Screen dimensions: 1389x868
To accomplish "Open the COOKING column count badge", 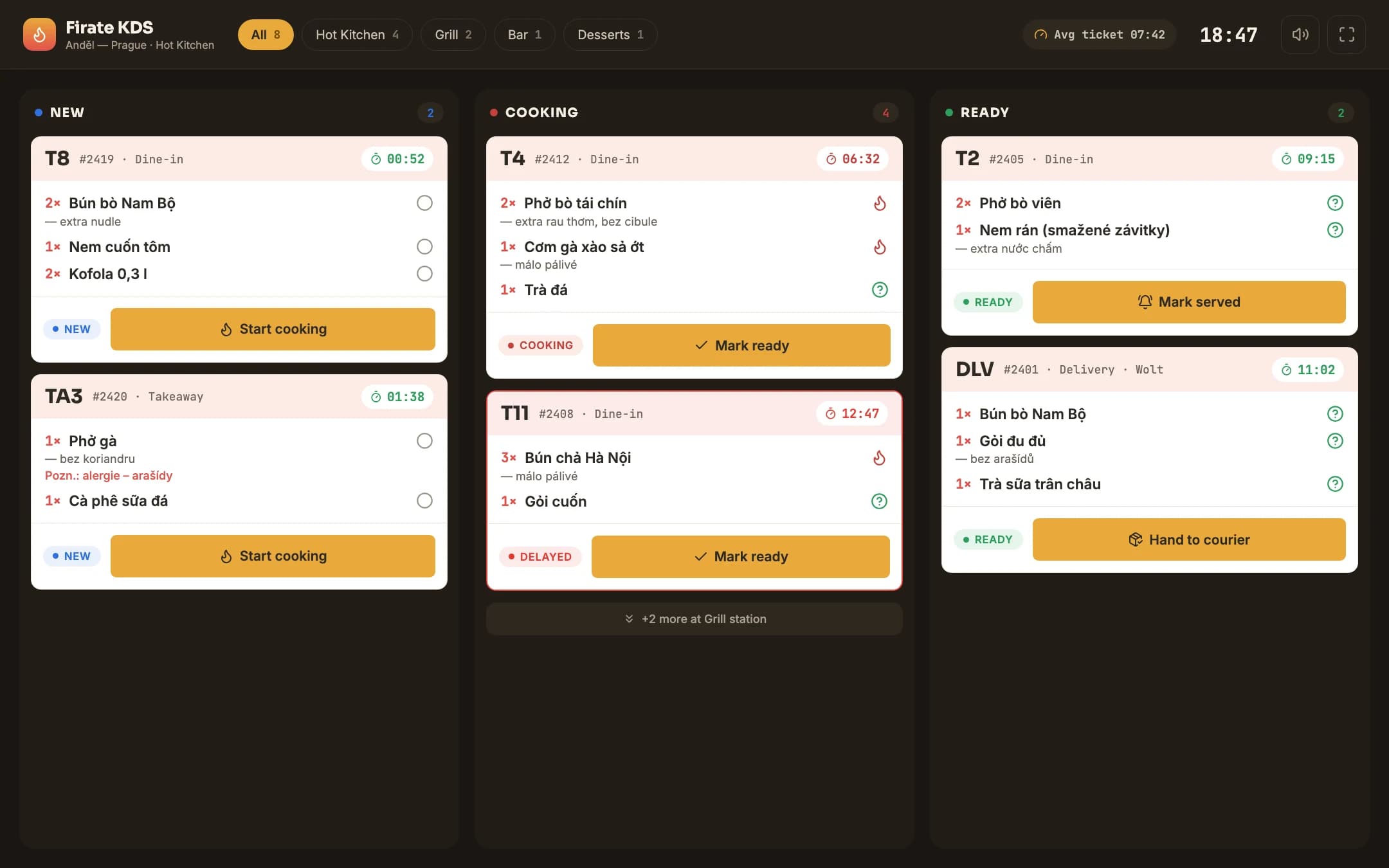I will [x=885, y=113].
